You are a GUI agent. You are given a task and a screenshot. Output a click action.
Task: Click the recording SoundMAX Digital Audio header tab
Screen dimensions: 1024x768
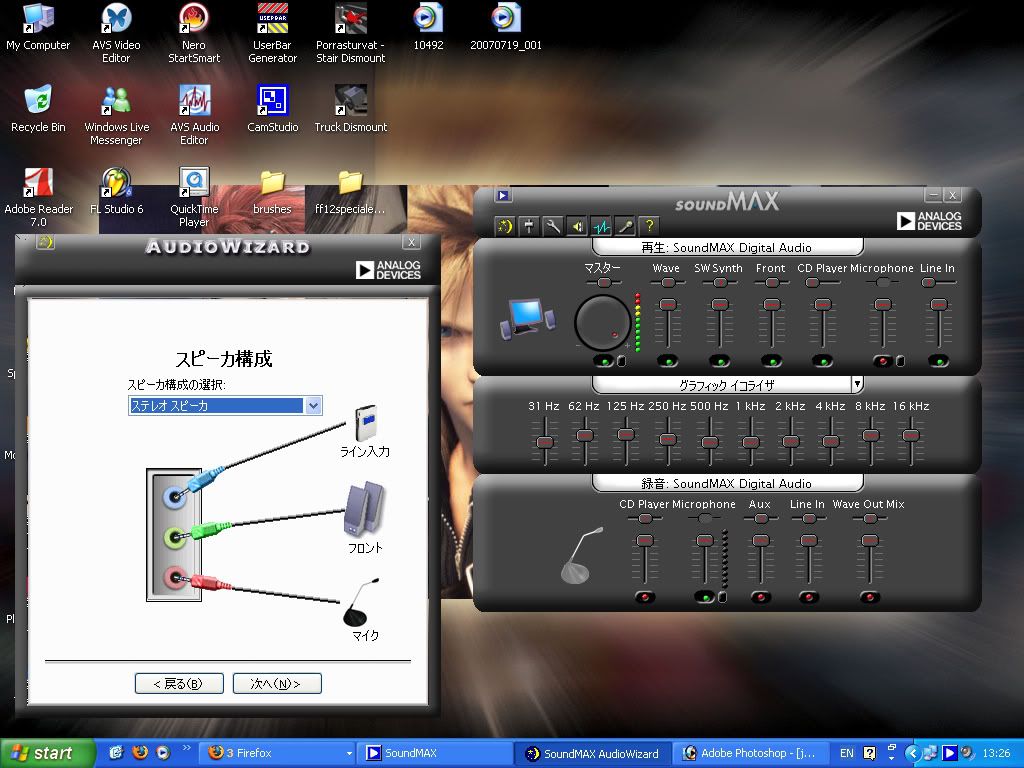point(727,483)
